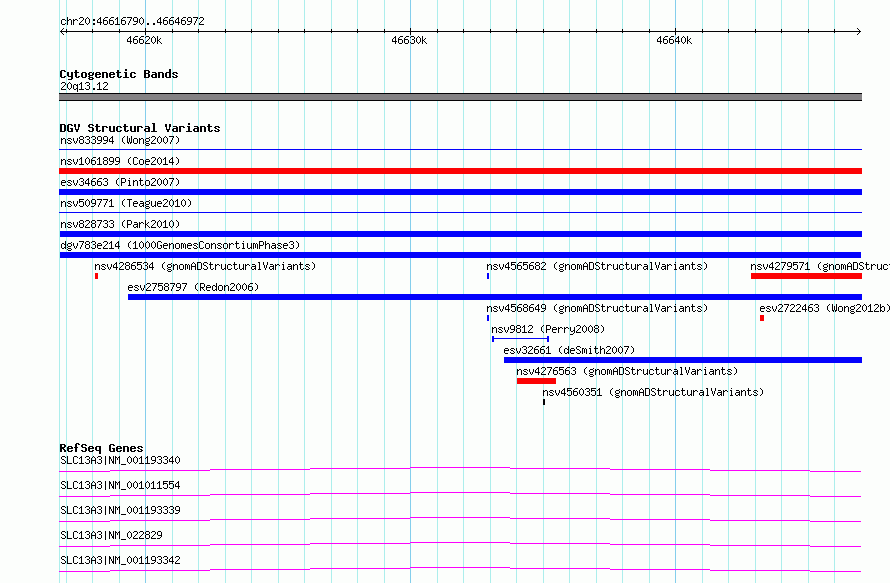Click the 20q13.12 band label
This screenshot has height=583, width=890.
click(x=84, y=86)
